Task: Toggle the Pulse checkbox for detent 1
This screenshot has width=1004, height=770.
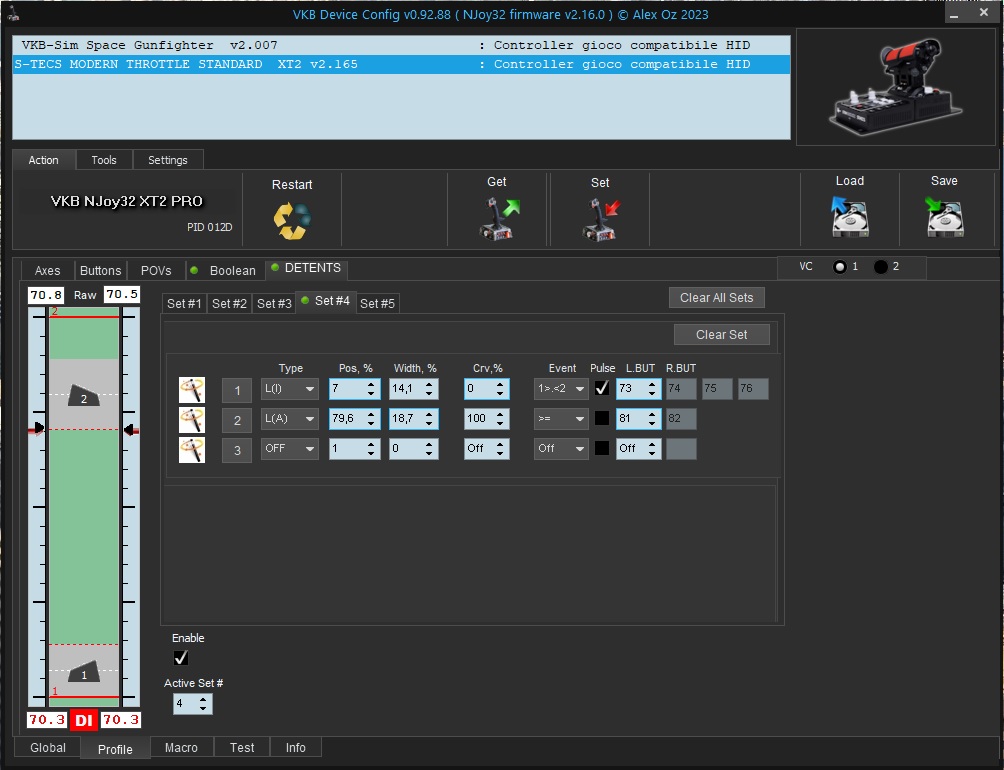Action: 602,389
